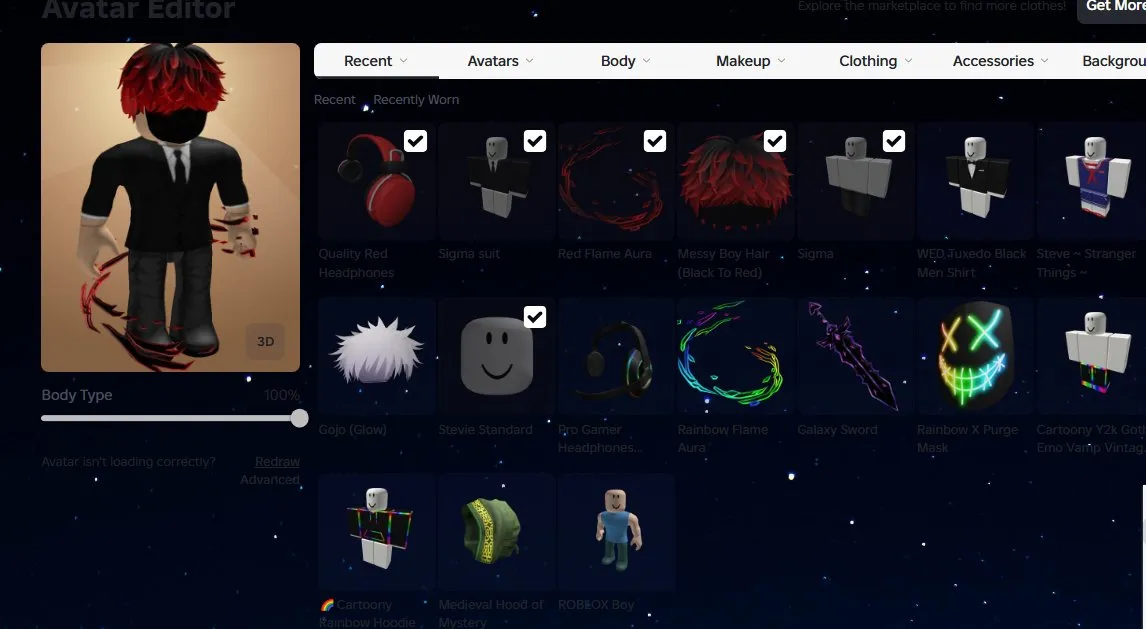Expand the Clothing dropdown chevron
The width and height of the screenshot is (1146, 629).
(x=908, y=61)
